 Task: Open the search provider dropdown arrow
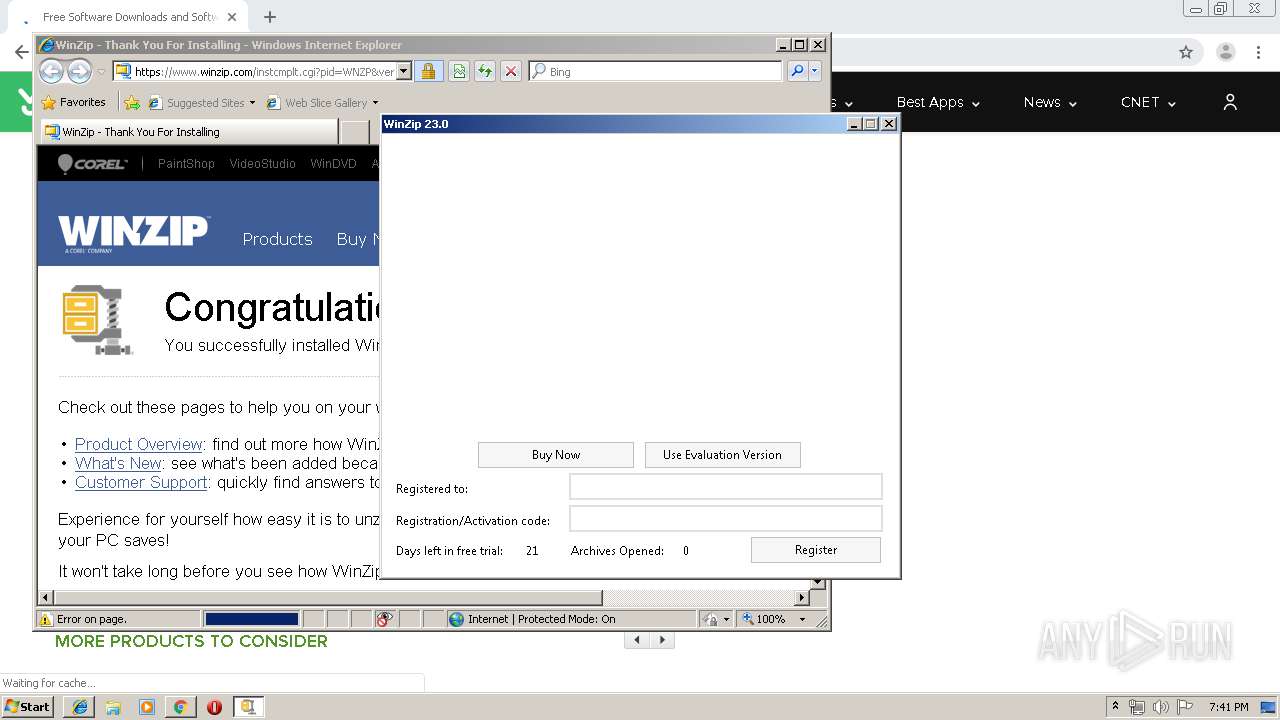(x=815, y=71)
